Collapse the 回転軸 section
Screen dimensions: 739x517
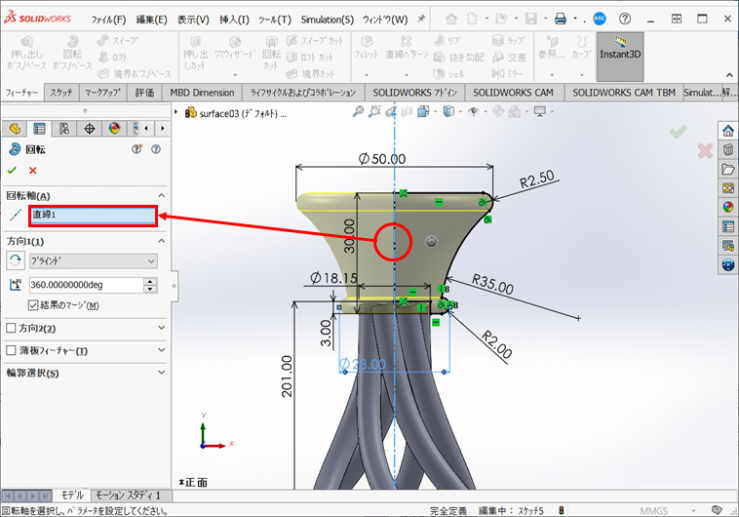coord(162,196)
